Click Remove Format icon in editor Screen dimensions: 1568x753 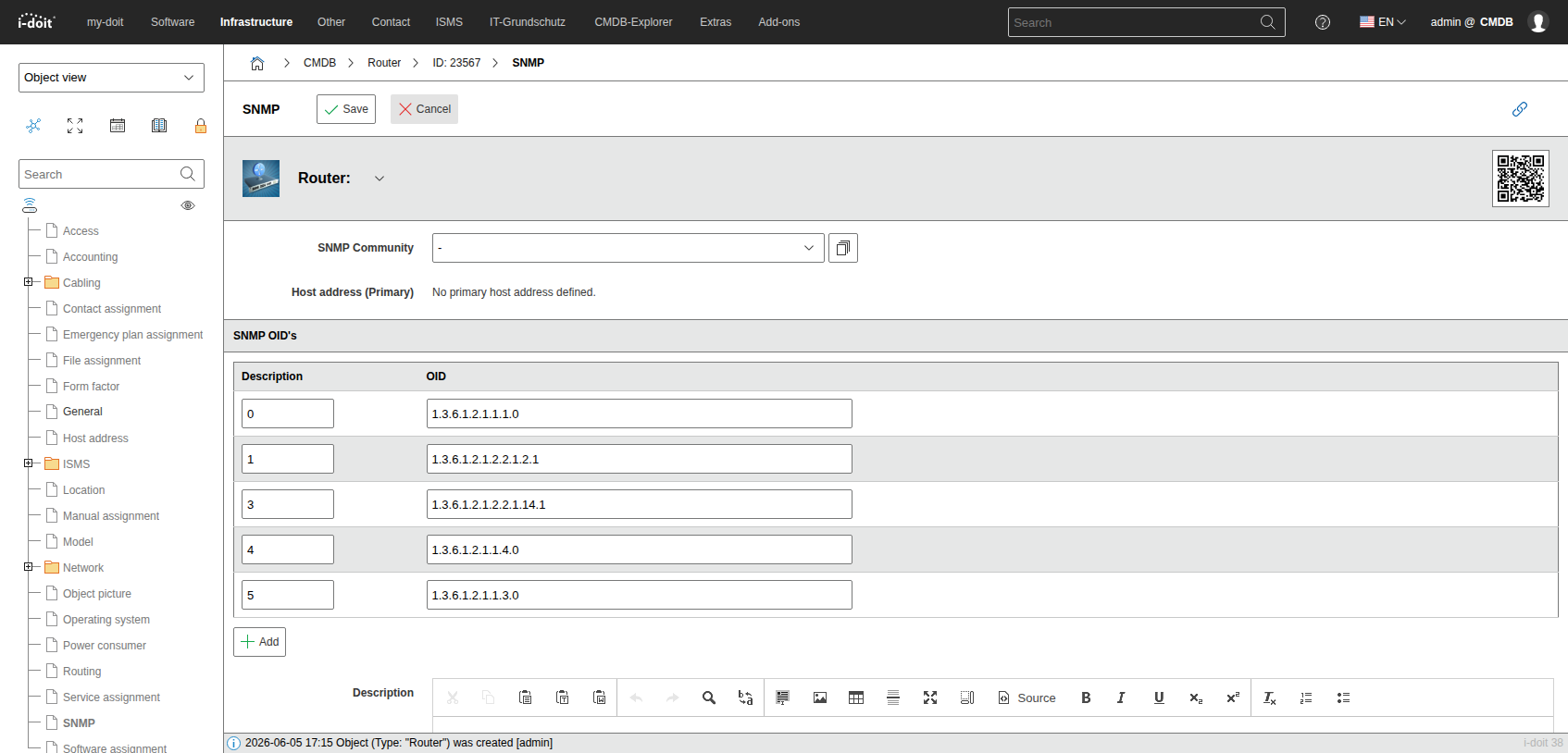pyautogui.click(x=1270, y=697)
